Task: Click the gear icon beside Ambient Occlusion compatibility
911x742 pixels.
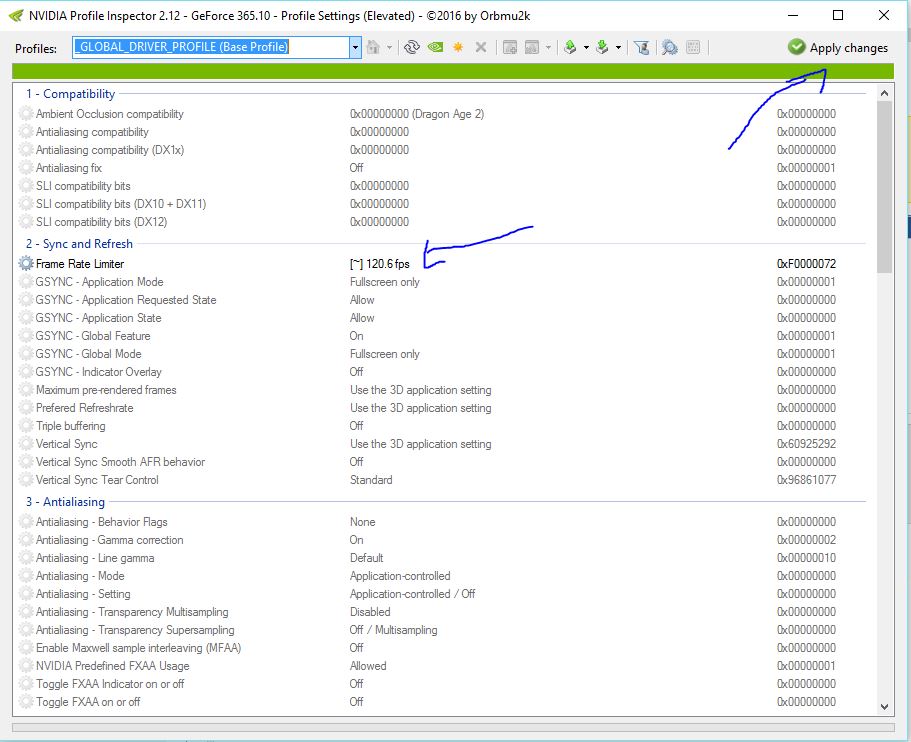Action: tap(26, 113)
